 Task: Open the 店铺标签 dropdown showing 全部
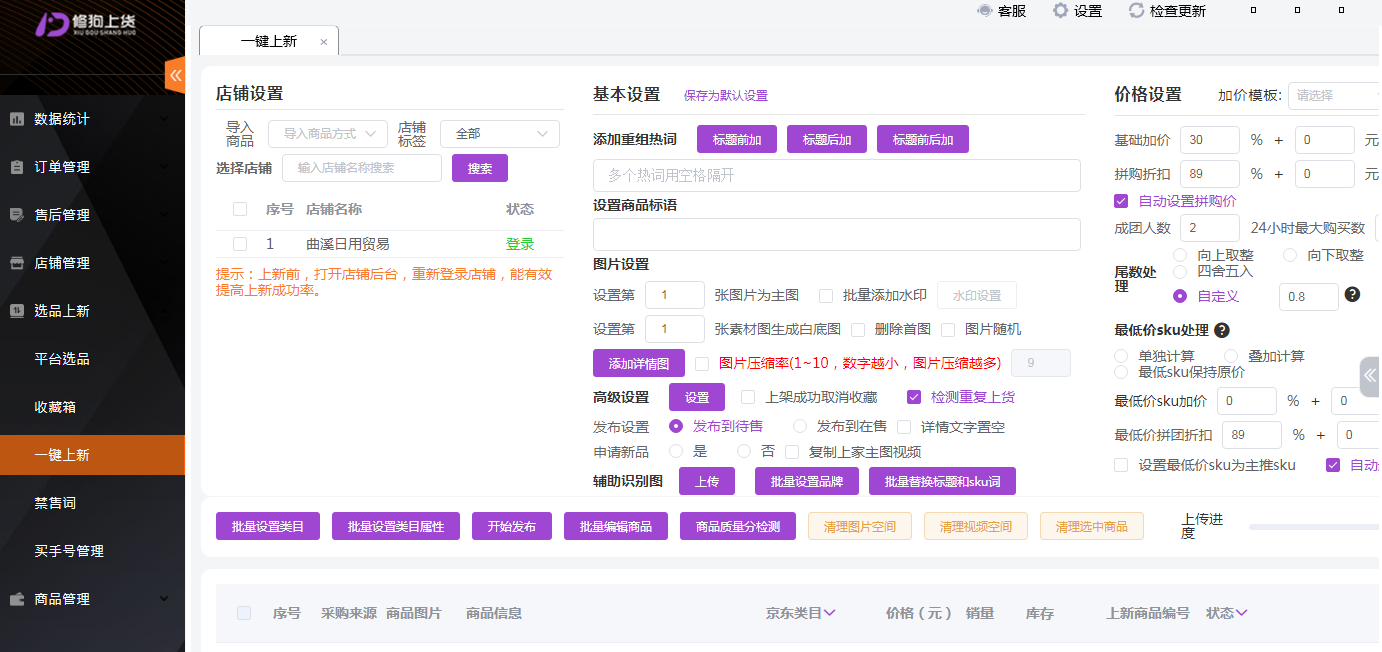click(499, 134)
